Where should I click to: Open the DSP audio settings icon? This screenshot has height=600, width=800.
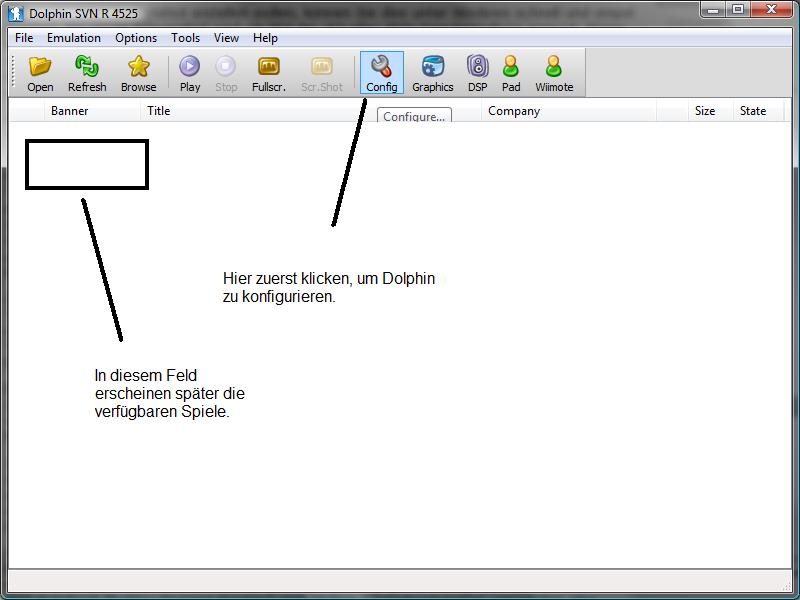(x=478, y=73)
